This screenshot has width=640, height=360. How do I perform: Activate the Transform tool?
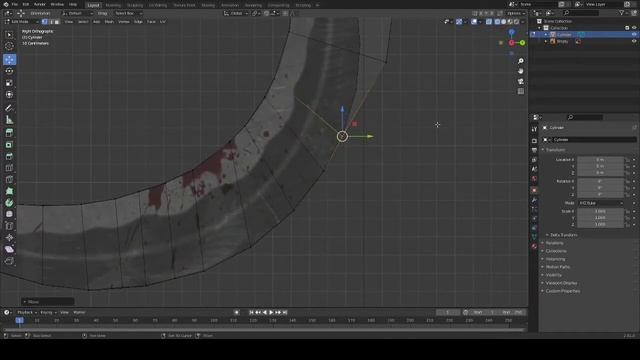9,95
